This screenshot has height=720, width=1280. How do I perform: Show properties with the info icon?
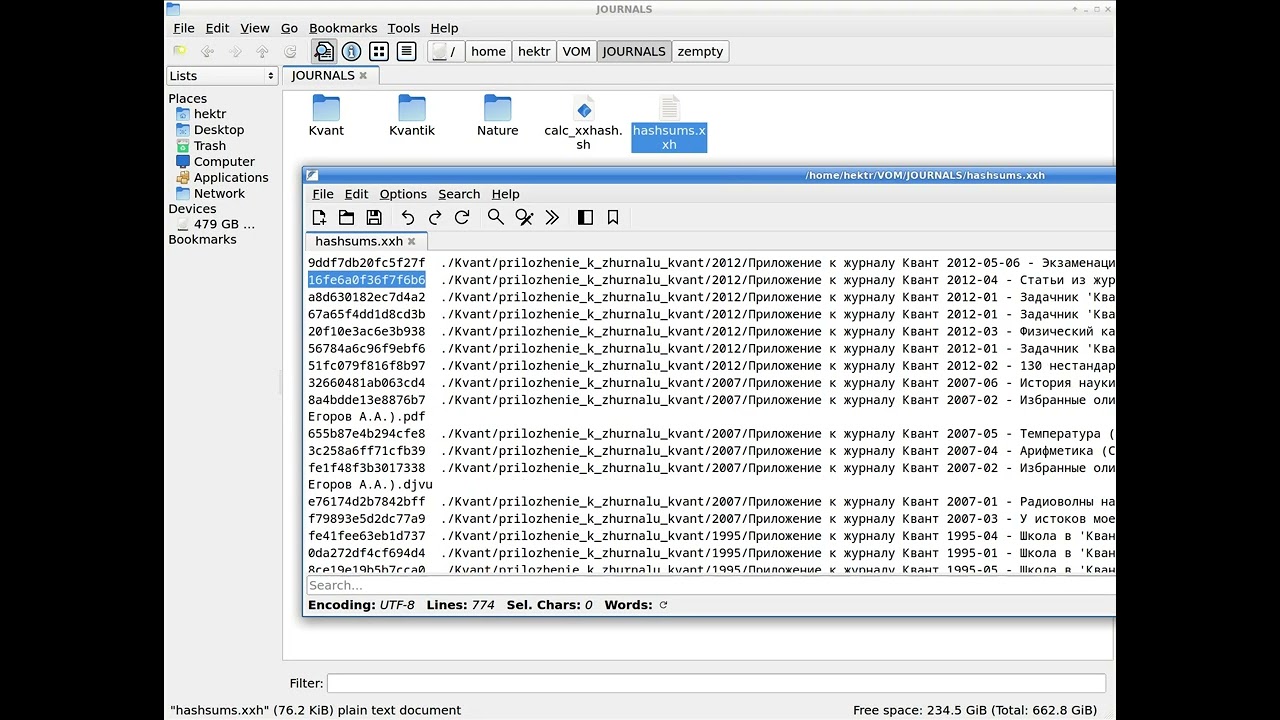(351, 51)
